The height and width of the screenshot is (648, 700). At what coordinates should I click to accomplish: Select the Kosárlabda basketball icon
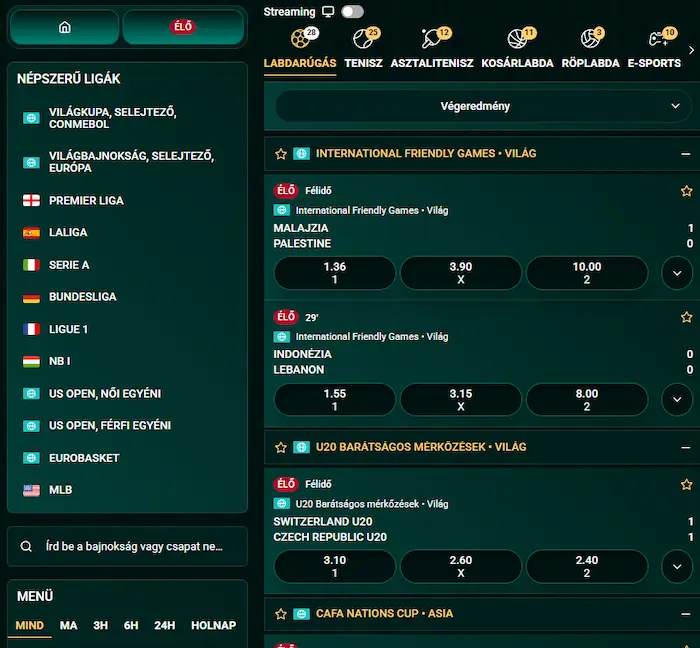[517, 39]
